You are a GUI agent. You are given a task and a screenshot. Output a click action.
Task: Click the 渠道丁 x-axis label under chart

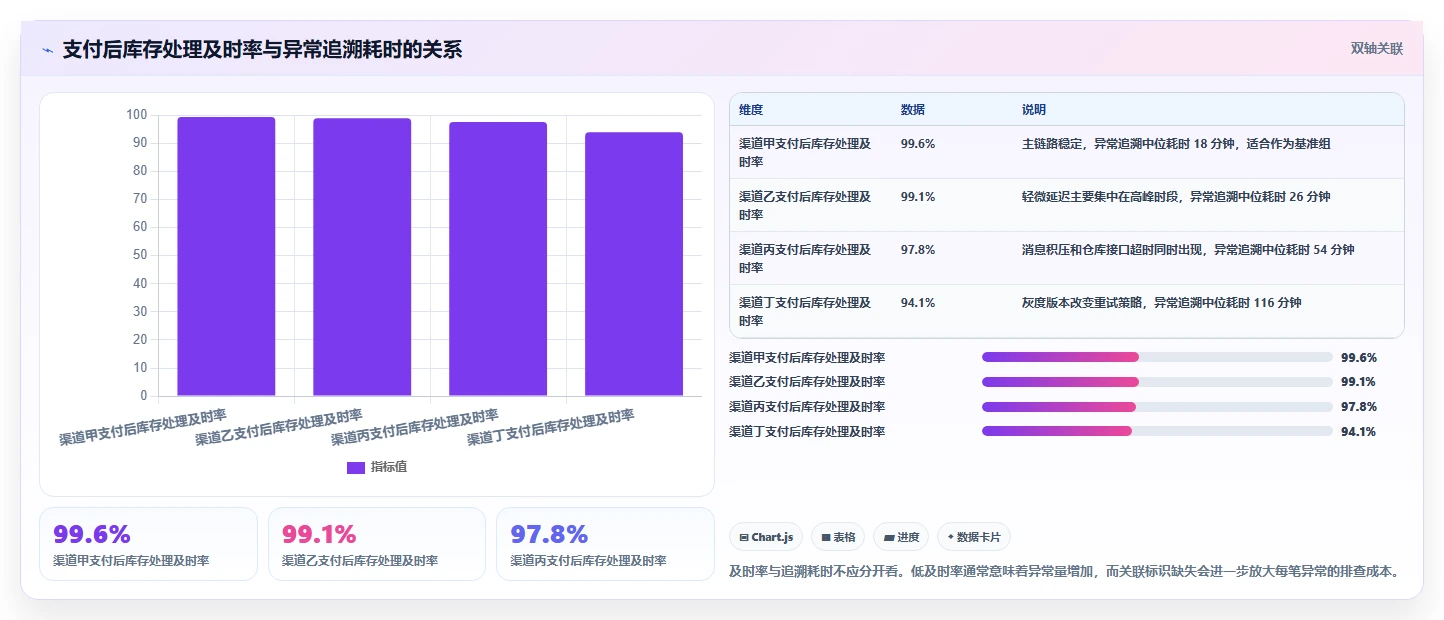tap(551, 427)
